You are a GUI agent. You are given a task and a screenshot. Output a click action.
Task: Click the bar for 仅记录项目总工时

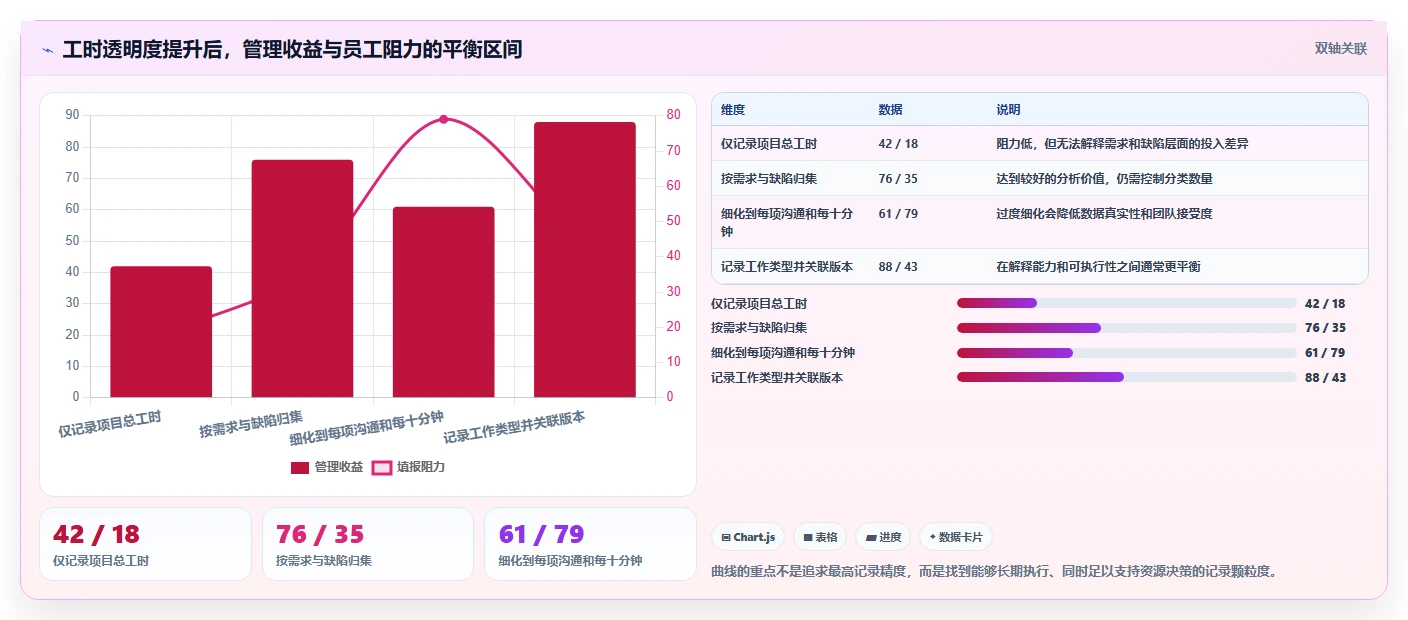click(161, 332)
